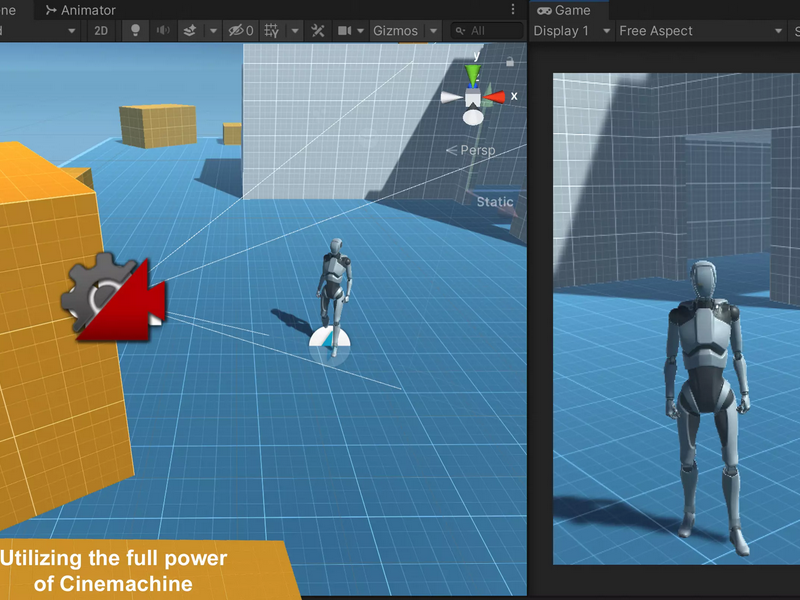Open the shading mode dropdown arrow

[71, 31]
